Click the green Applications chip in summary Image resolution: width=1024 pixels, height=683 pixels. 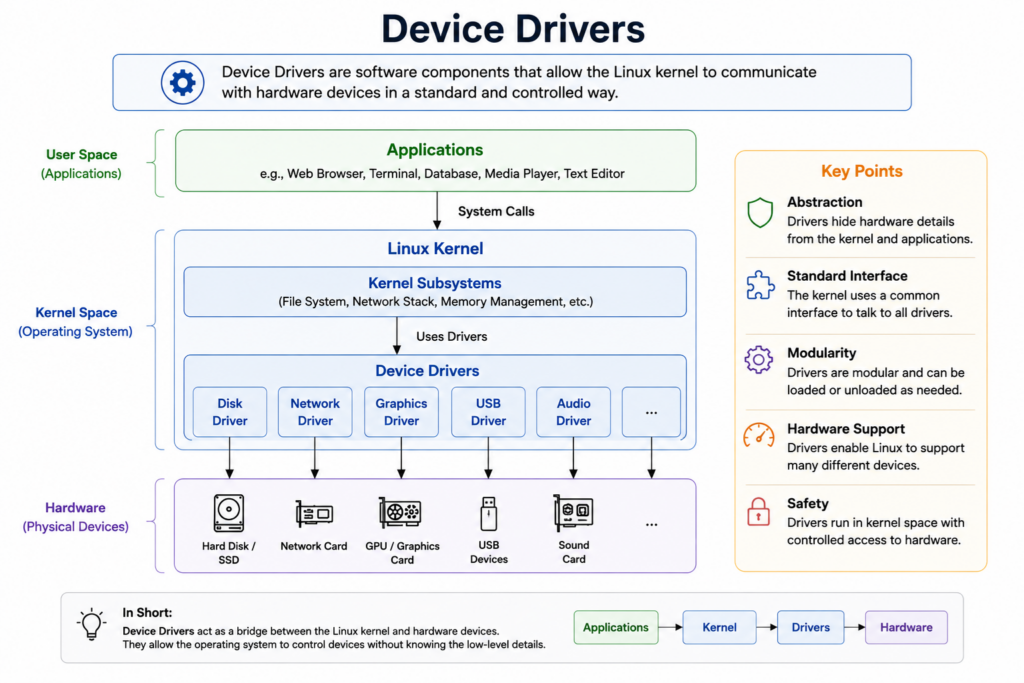click(x=616, y=627)
